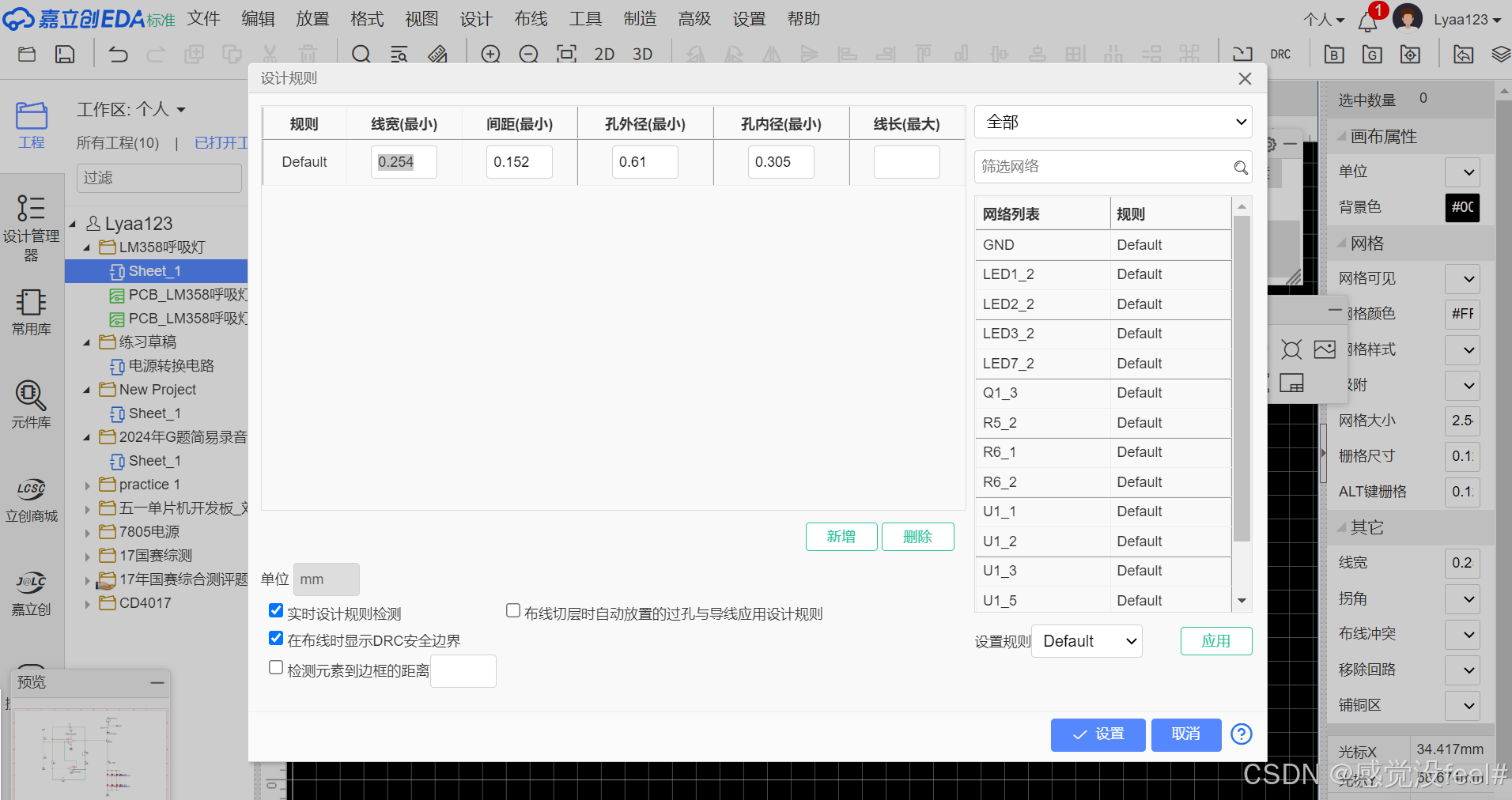
Task: Open project folder icon in toolbar
Action: [x=27, y=54]
